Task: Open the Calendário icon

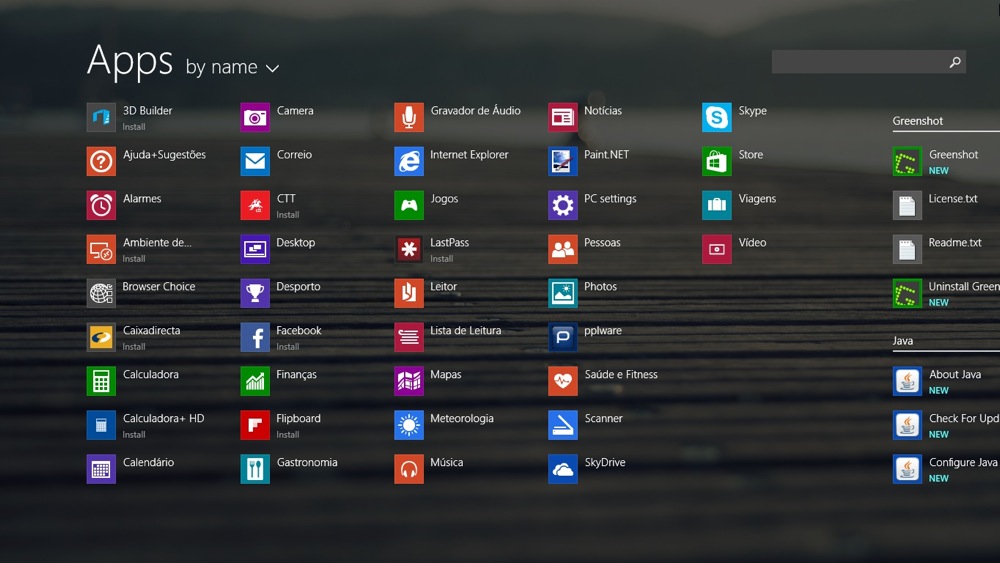Action: [101, 469]
